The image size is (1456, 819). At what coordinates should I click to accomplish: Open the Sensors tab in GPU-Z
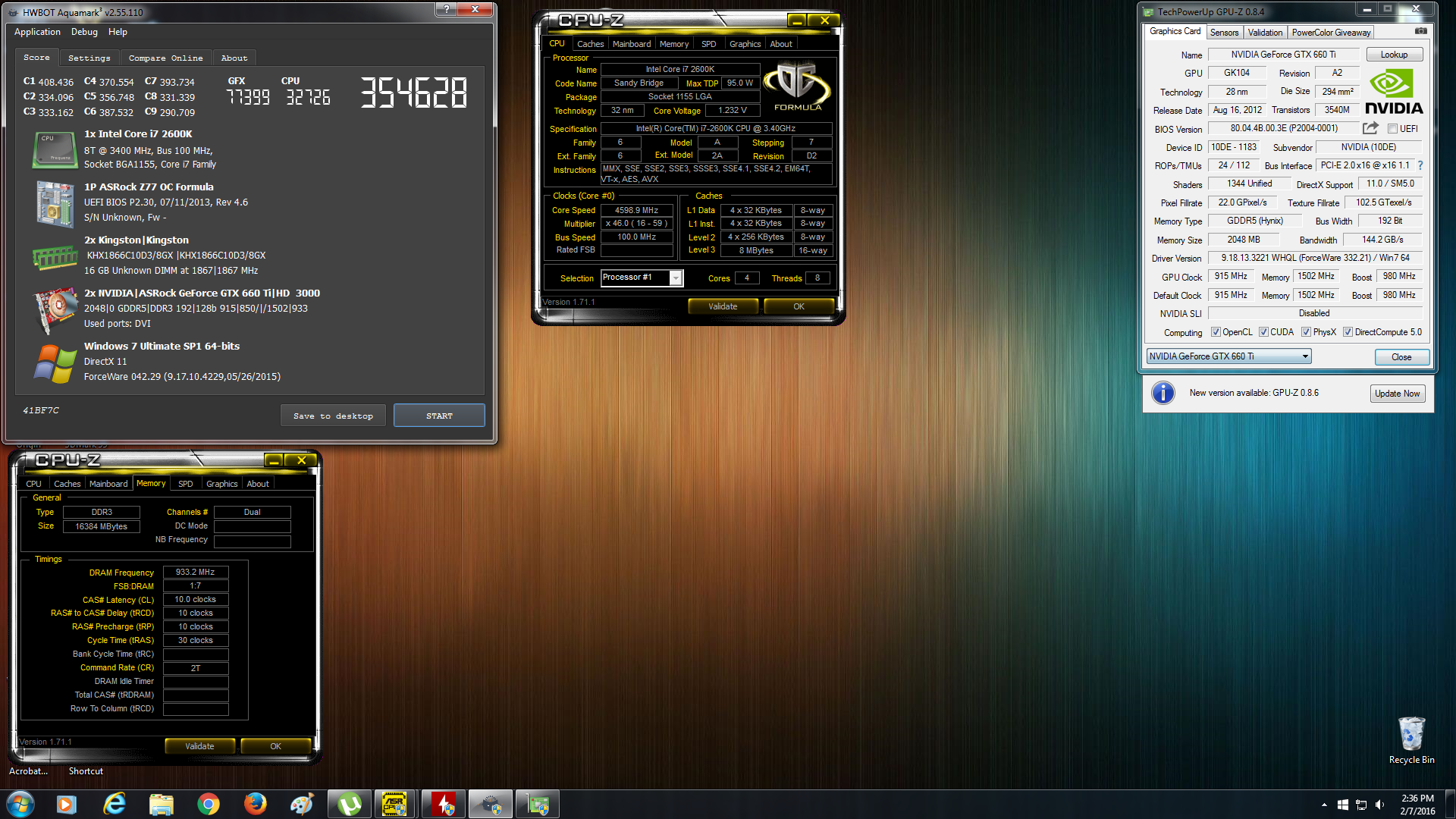click(1224, 33)
